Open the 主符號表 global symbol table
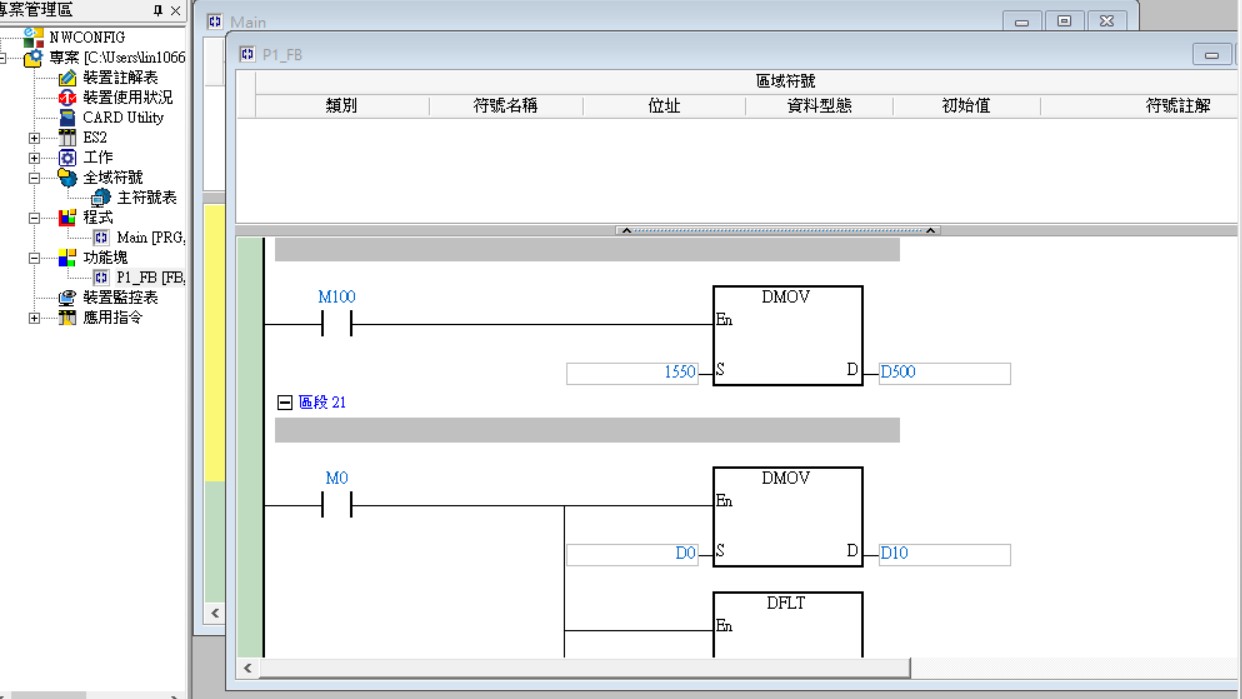Image resolution: width=1242 pixels, height=699 pixels. (x=146, y=197)
